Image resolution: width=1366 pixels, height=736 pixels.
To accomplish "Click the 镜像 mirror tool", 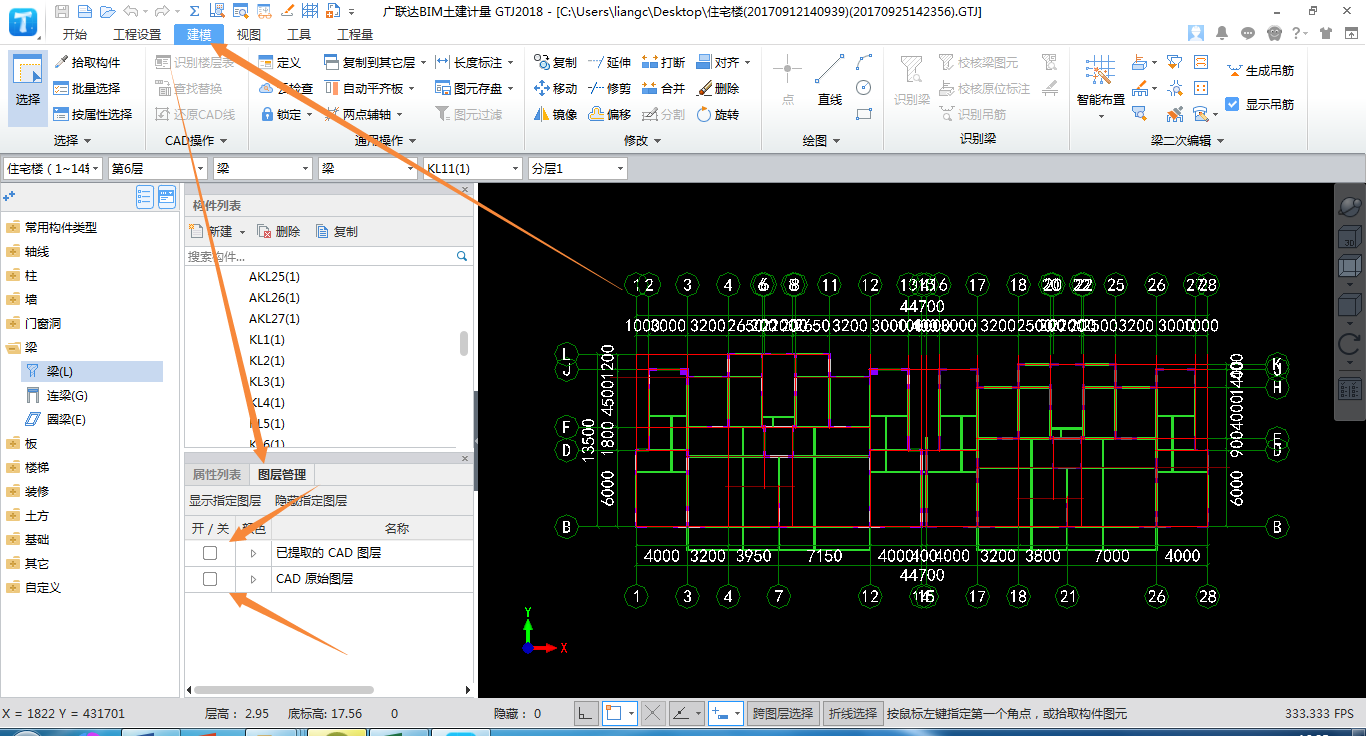I will [555, 114].
